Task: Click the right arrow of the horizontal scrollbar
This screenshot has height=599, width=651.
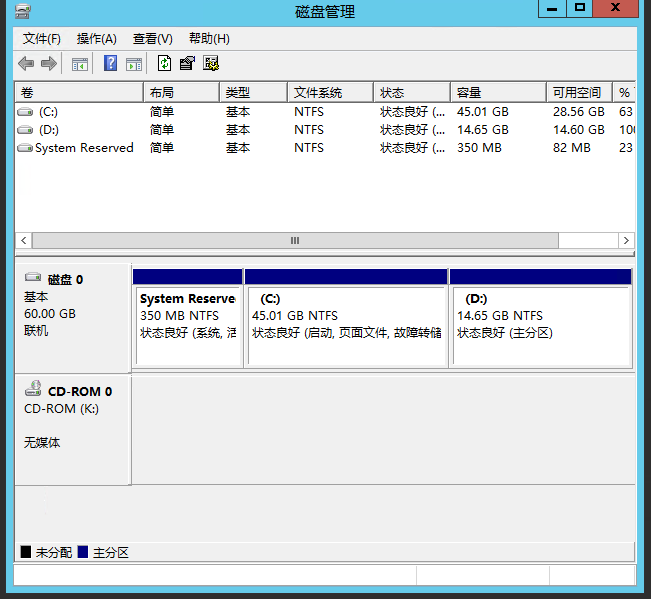Action: (626, 241)
